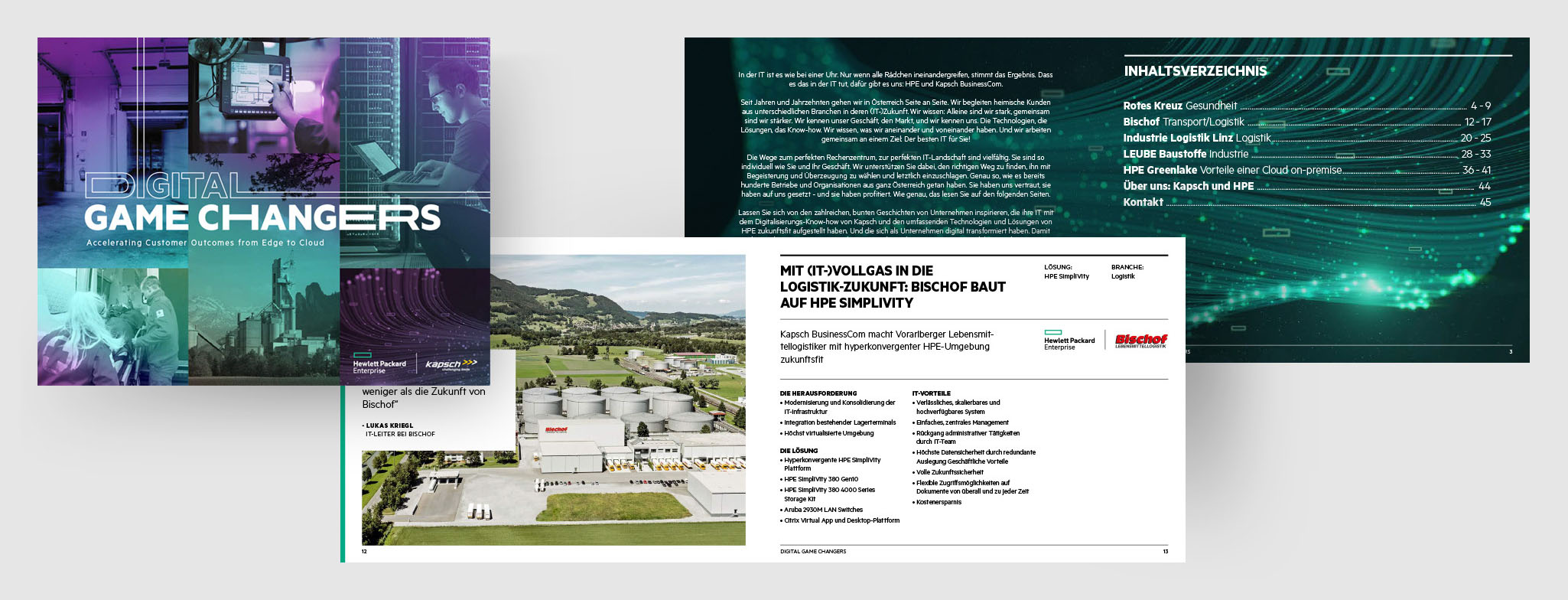Click page number 12 below the aerial photo
1568x600 pixels.
coord(364,551)
